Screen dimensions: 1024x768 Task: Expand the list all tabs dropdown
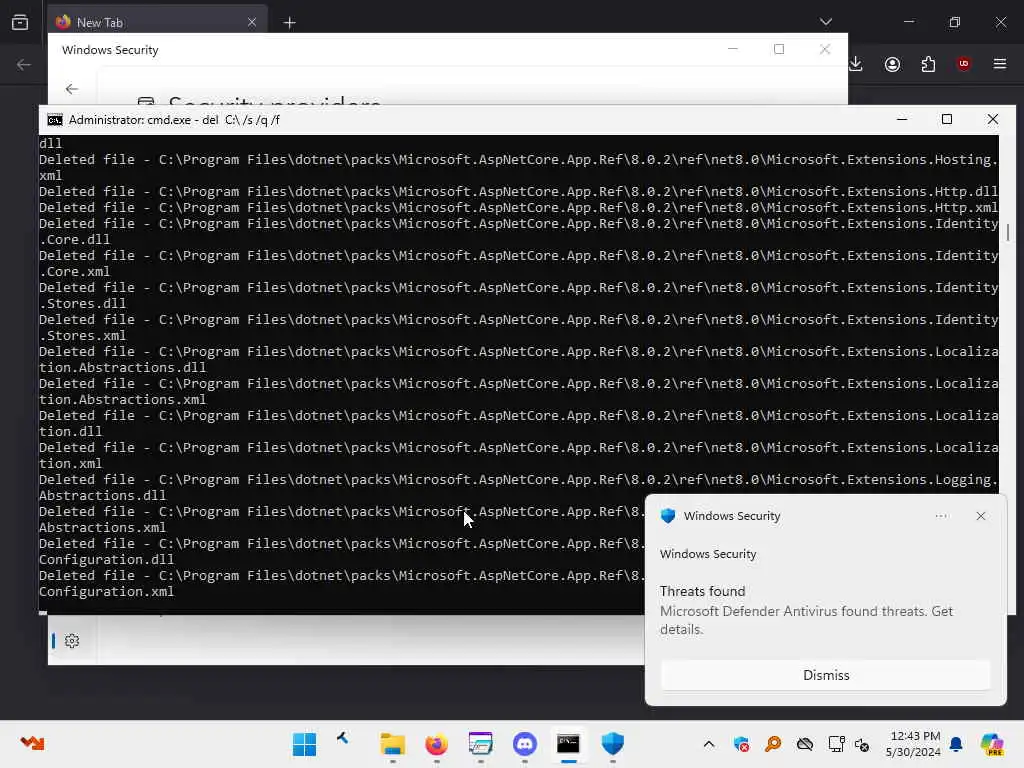click(825, 22)
